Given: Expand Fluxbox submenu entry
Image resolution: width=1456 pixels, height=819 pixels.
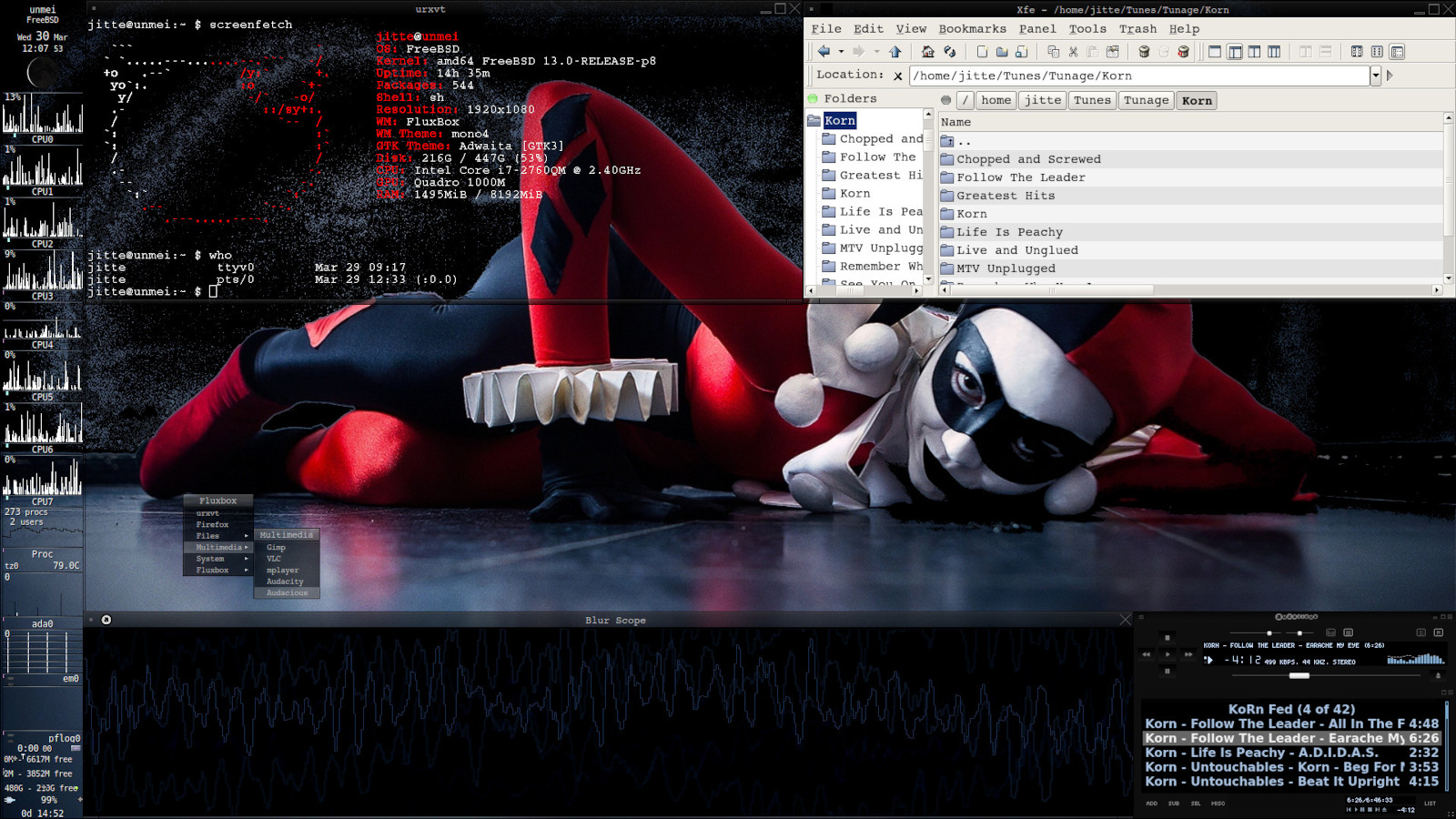Looking at the screenshot, I should (218, 570).
